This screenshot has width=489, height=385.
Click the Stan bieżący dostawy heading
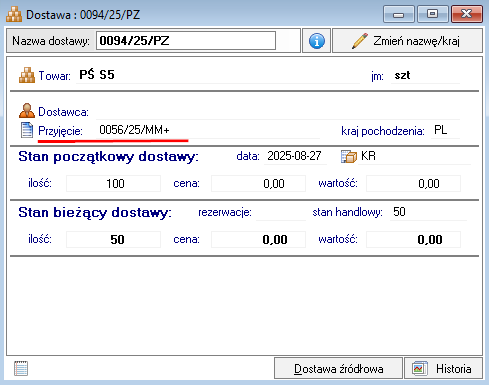point(95,213)
